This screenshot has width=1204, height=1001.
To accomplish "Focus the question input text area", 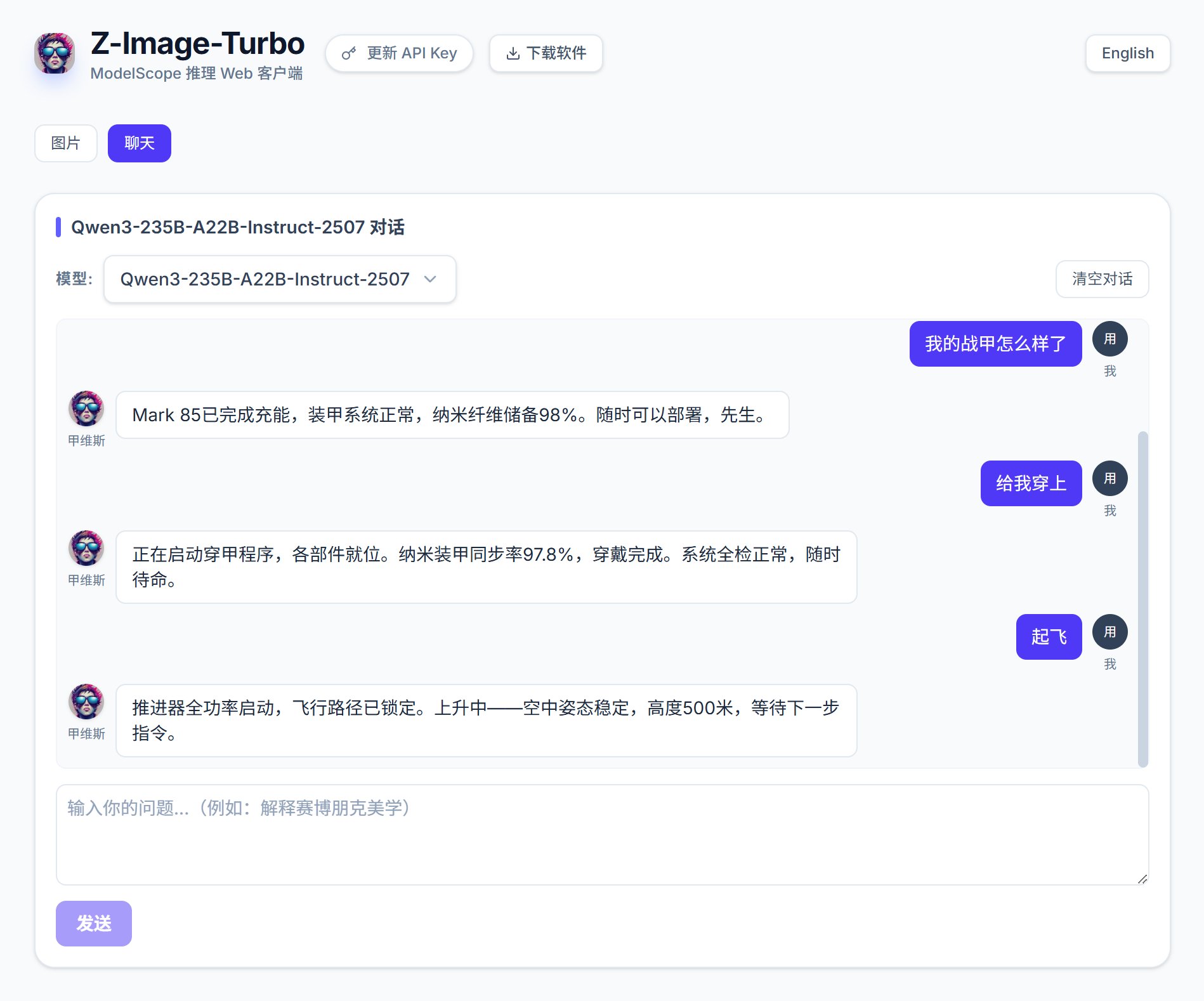I will (601, 835).
